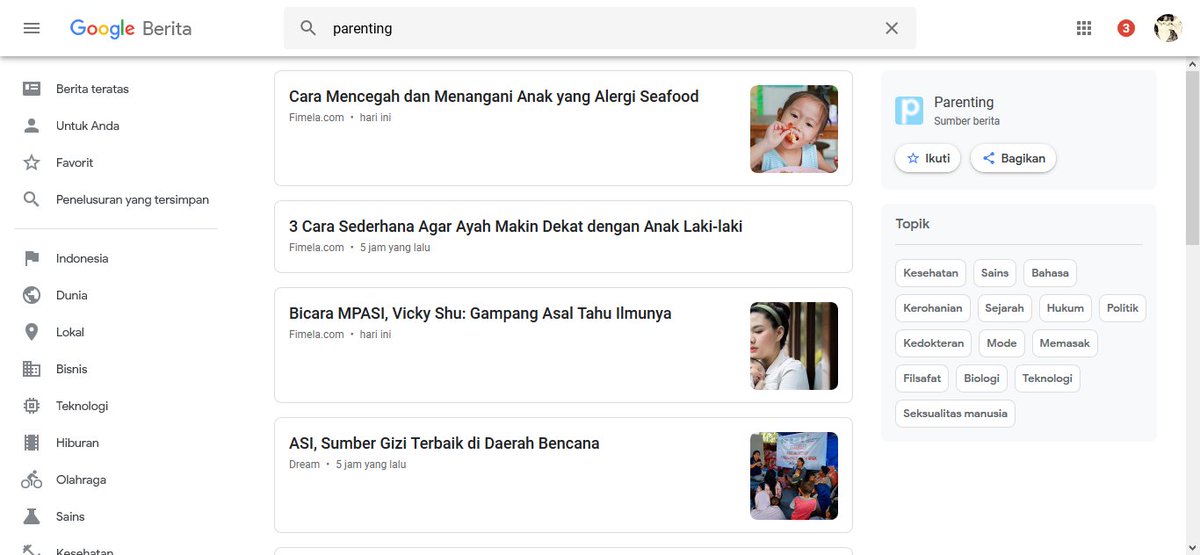Open the Untuk Anda section
The image size is (1200, 555).
click(x=88, y=126)
